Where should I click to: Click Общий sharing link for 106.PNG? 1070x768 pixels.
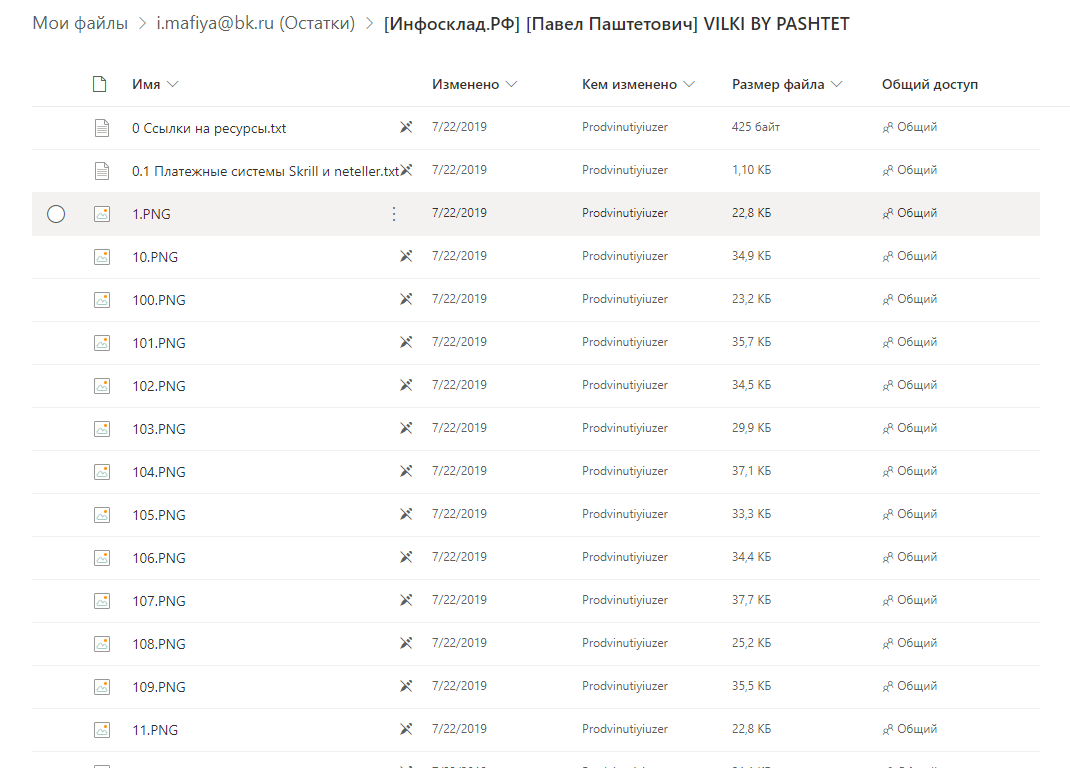pyautogui.click(x=916, y=557)
